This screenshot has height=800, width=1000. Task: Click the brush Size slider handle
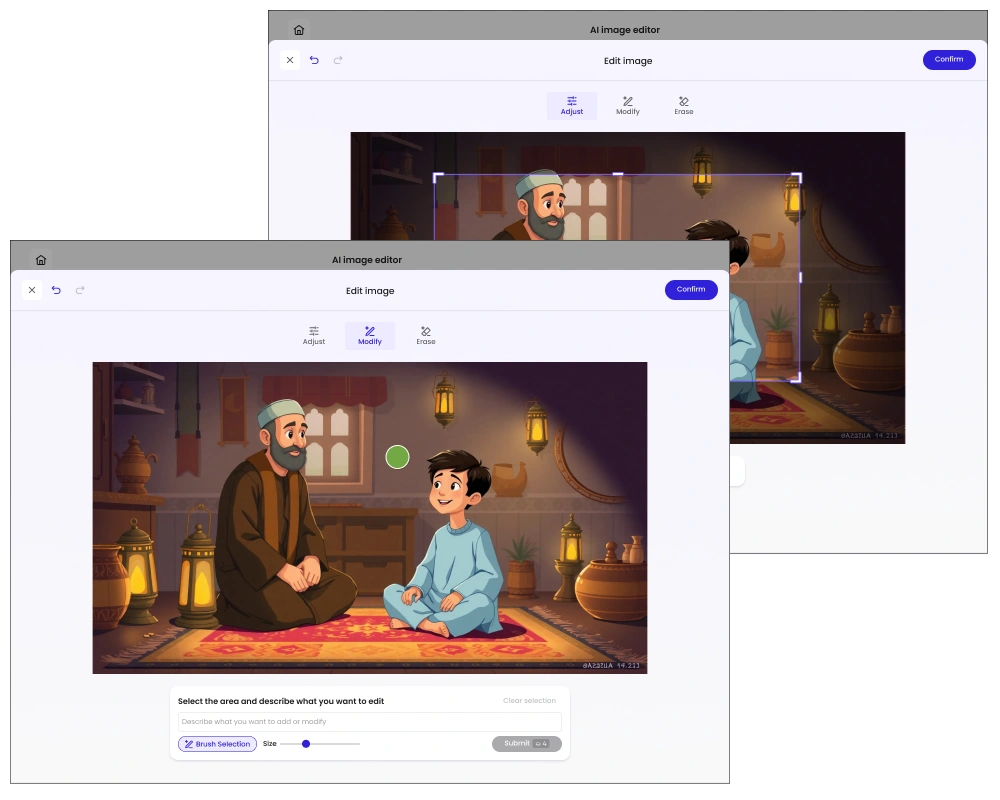pos(306,744)
